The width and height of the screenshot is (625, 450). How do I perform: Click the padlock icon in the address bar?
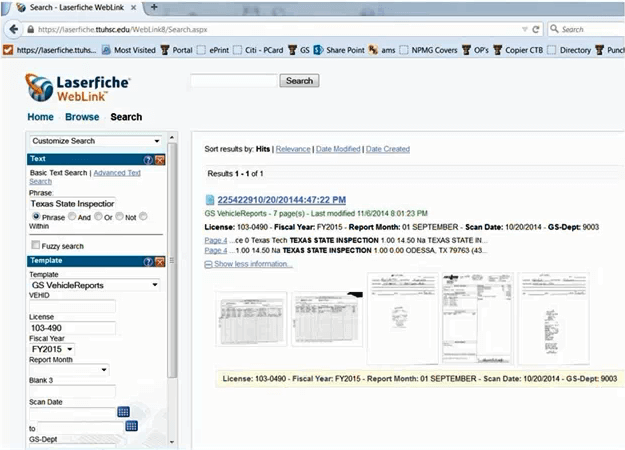(31, 29)
